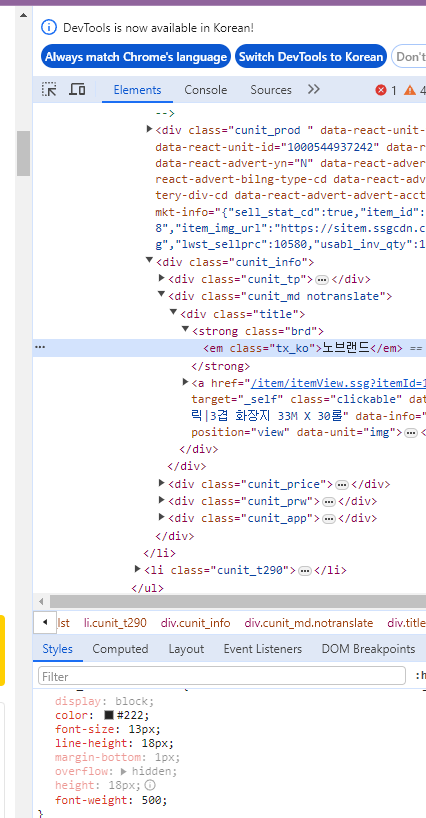This screenshot has width=426, height=818.
Task: Click ellipsis button in cunit_price div
Action: (x=342, y=485)
